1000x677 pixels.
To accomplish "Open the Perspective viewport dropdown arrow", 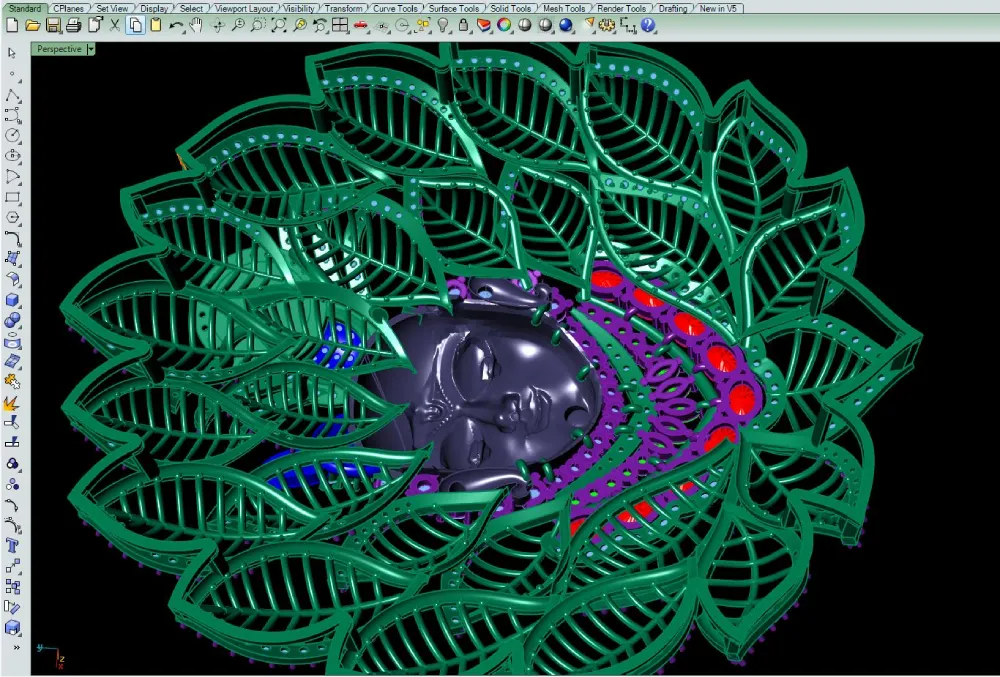I will (x=91, y=49).
